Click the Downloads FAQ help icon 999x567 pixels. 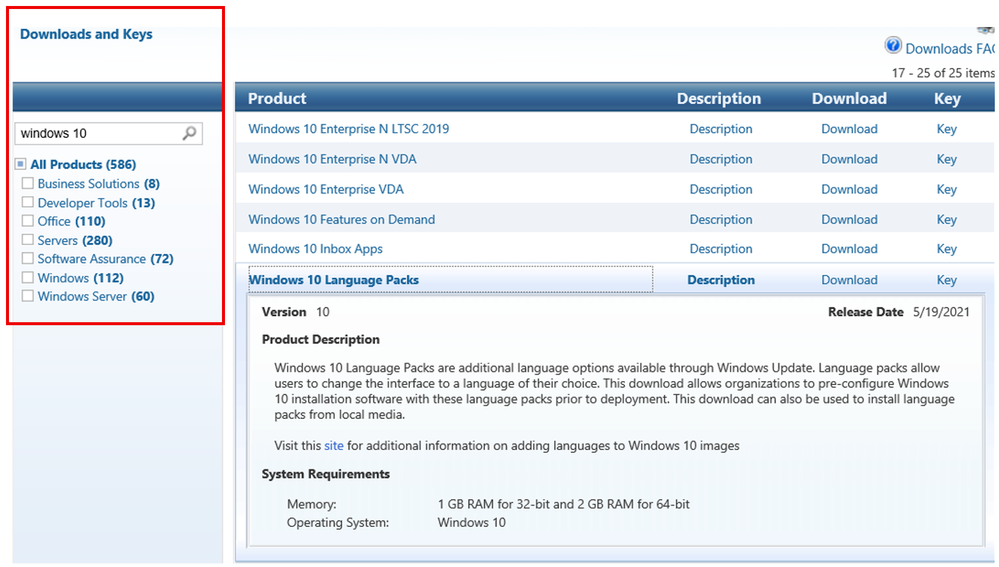pyautogui.click(x=893, y=45)
